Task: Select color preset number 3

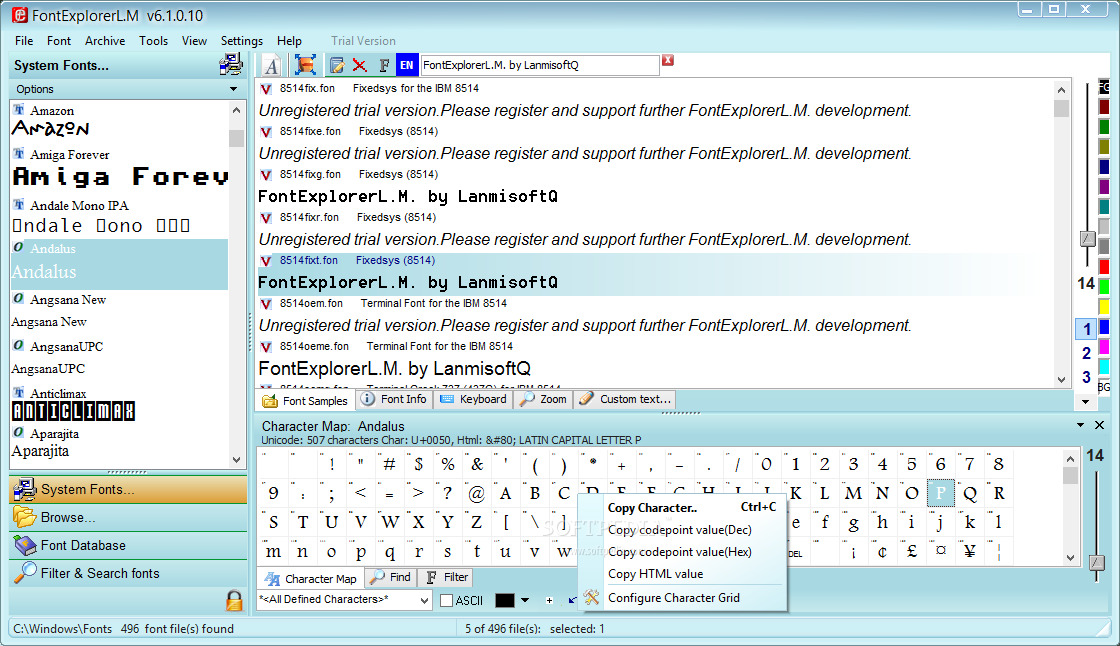Action: click(x=1086, y=377)
